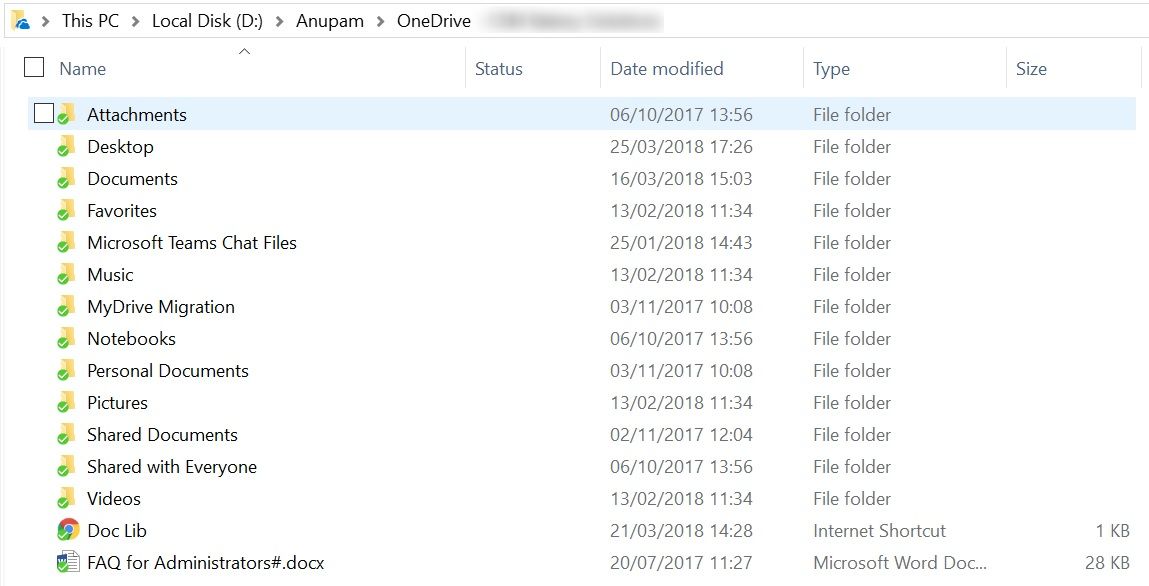Click the Microsoft Teams Chat Files folder icon

tap(67, 242)
